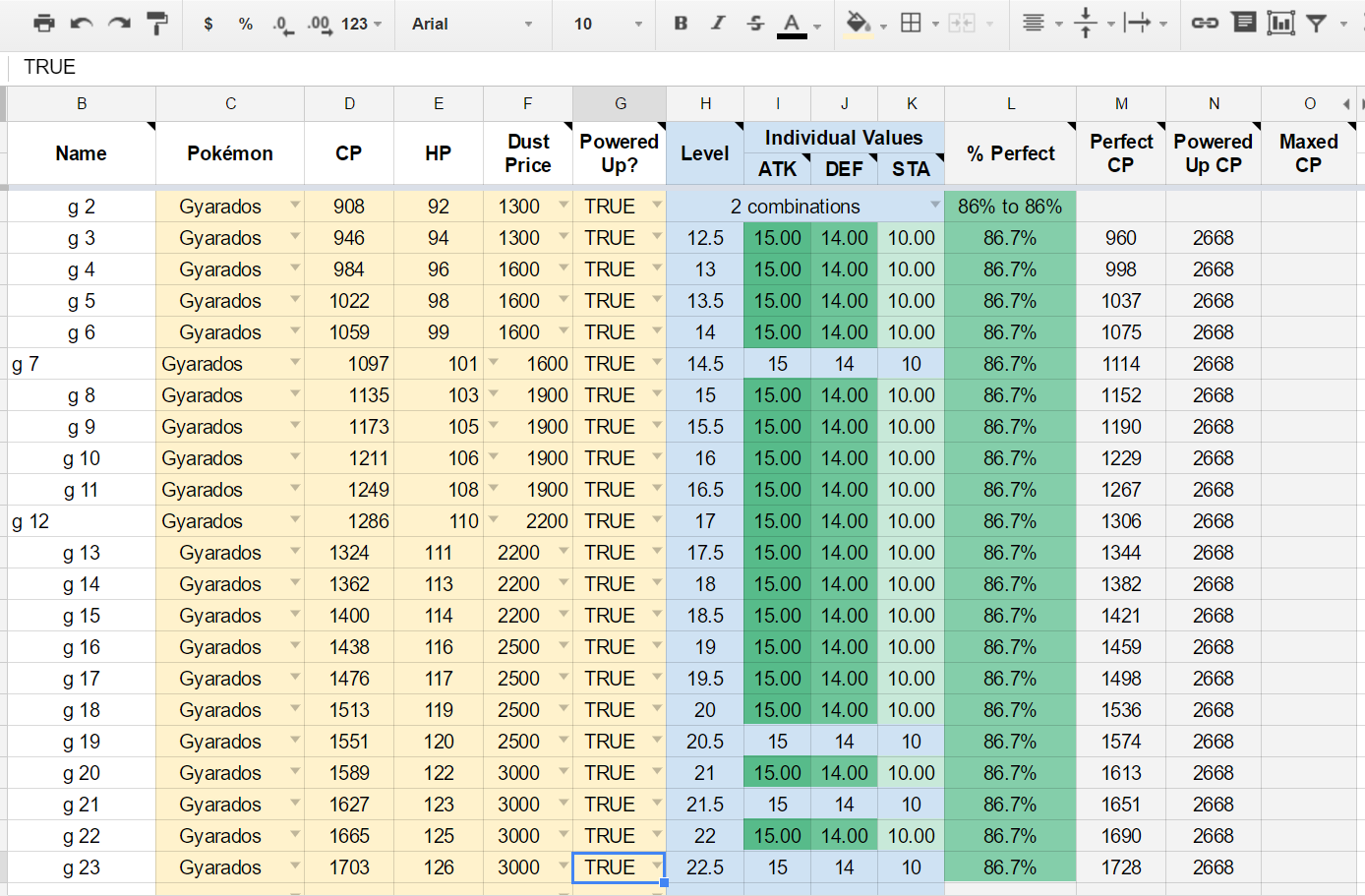Select the 'ATK' subheader cell
The width and height of the screenshot is (1365, 896).
[778, 169]
